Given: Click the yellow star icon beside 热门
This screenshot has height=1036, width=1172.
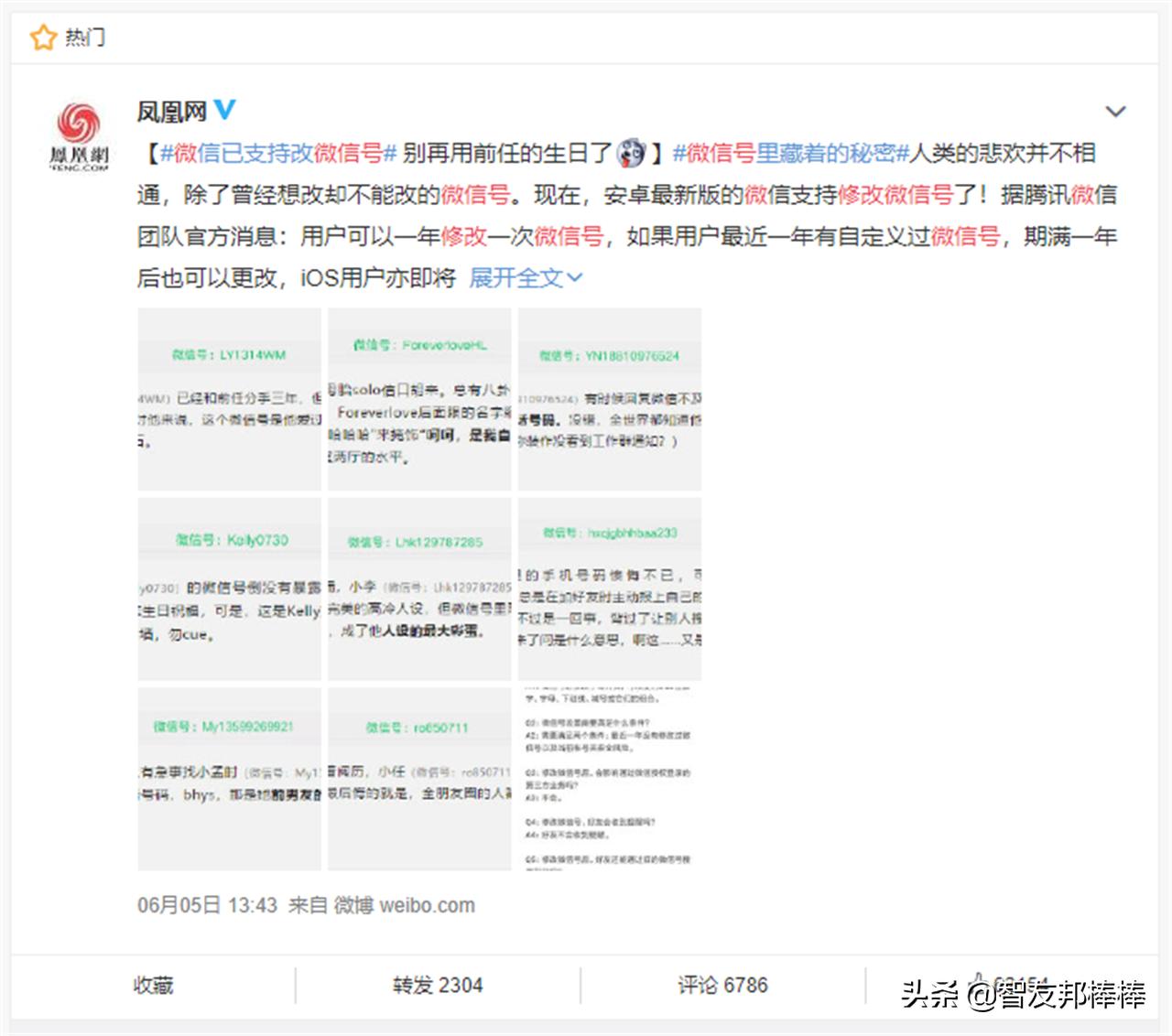Looking at the screenshot, I should tap(41, 37).
